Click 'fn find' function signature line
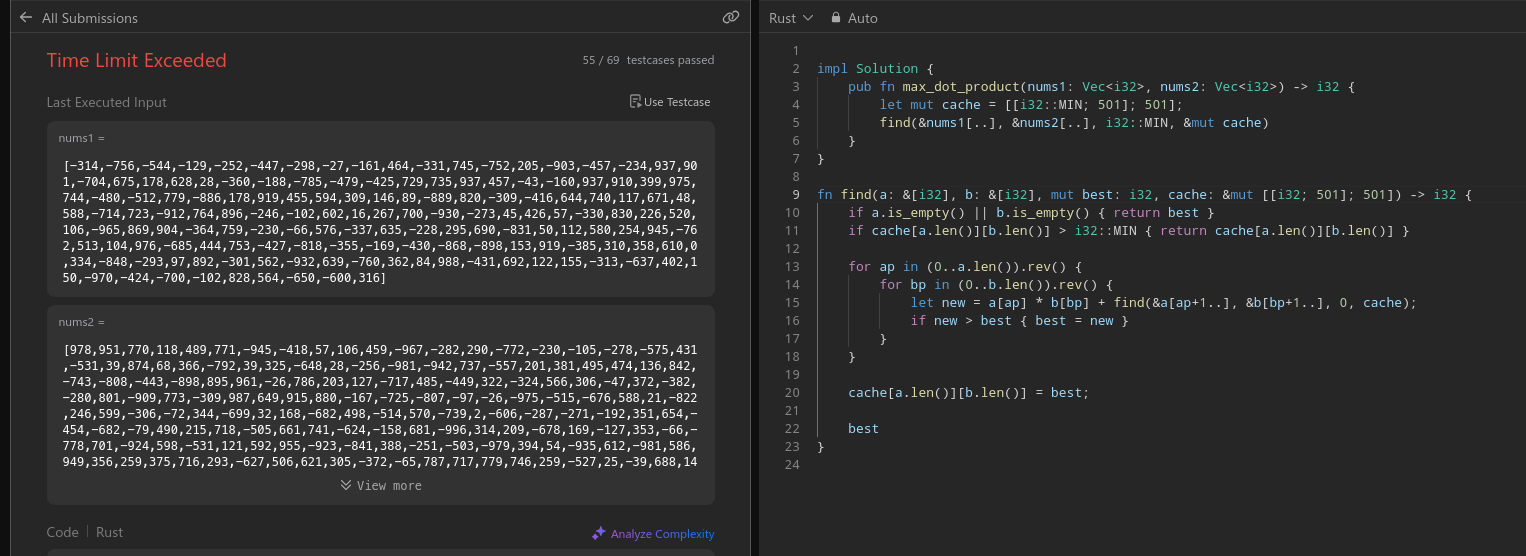 point(1145,195)
